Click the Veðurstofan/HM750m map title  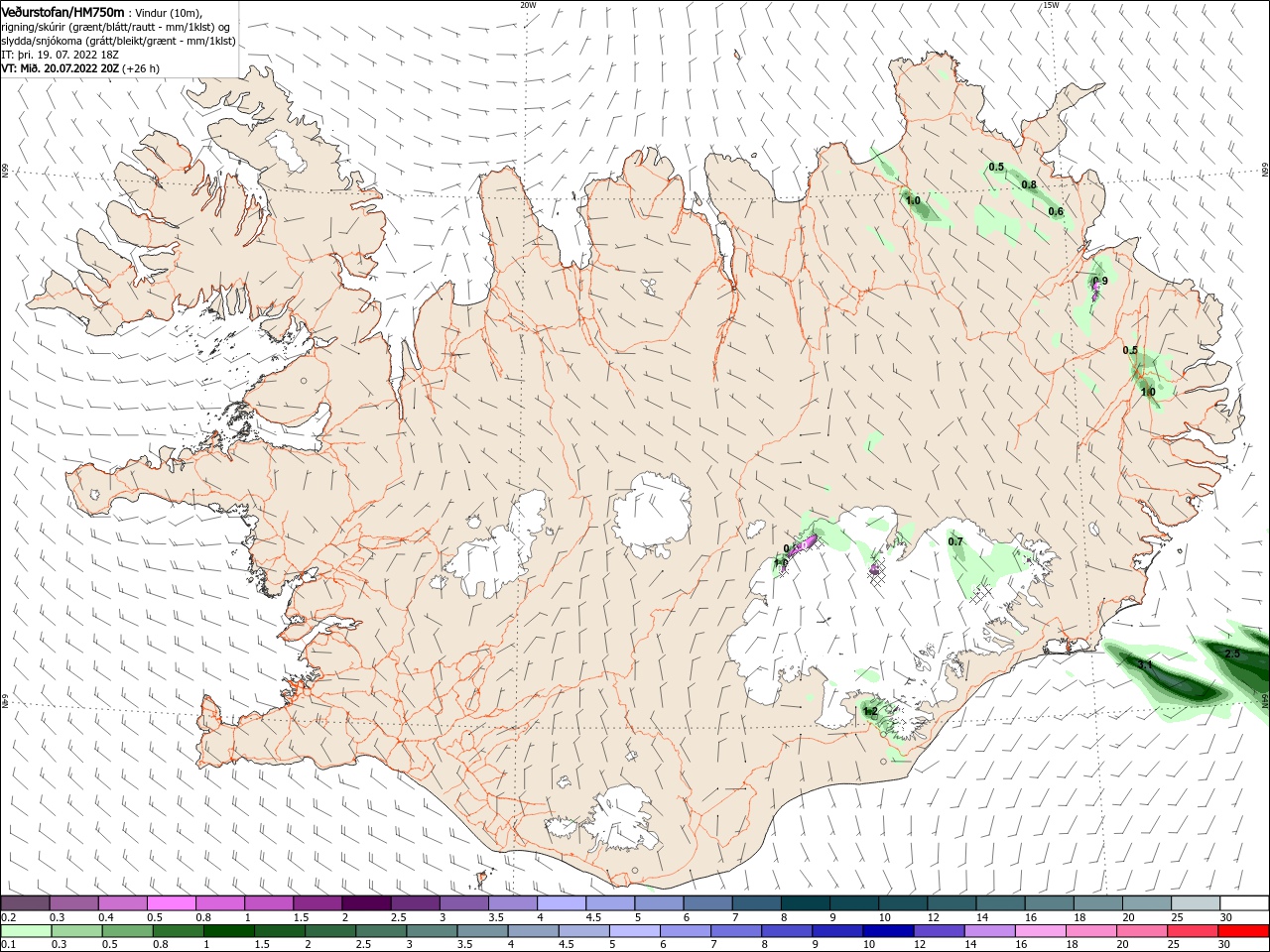point(63,12)
